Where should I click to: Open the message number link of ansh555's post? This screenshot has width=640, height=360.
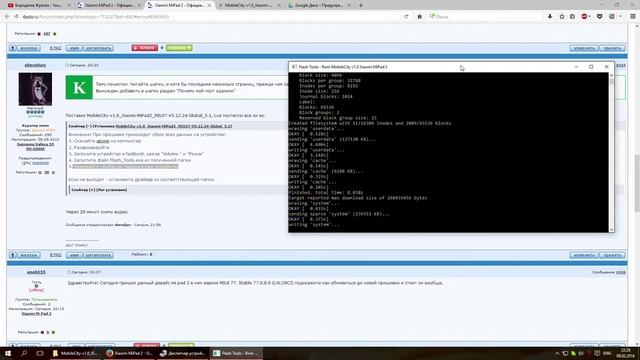[621, 272]
